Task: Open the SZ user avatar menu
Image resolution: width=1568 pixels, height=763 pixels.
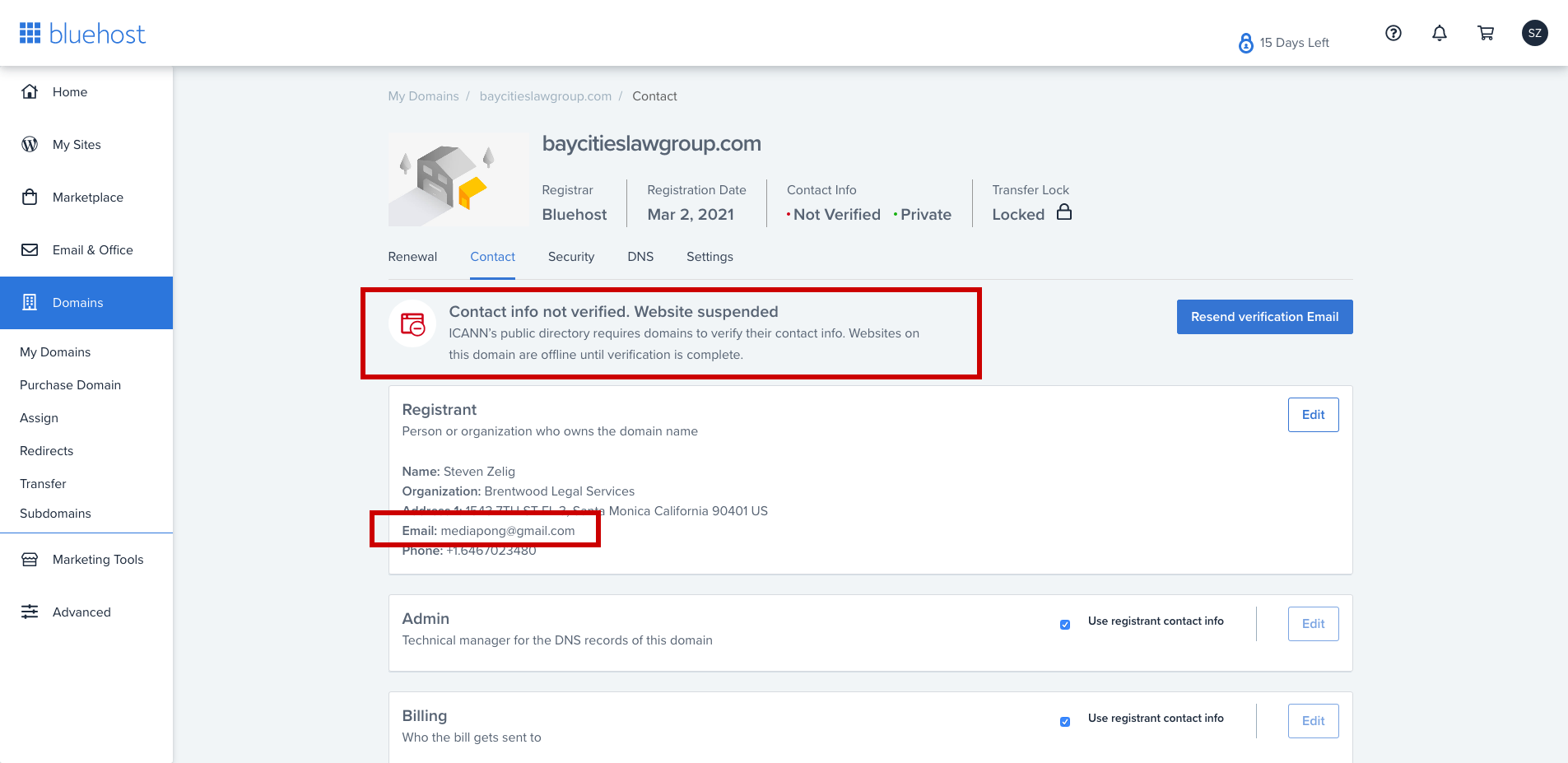Action: click(1535, 33)
